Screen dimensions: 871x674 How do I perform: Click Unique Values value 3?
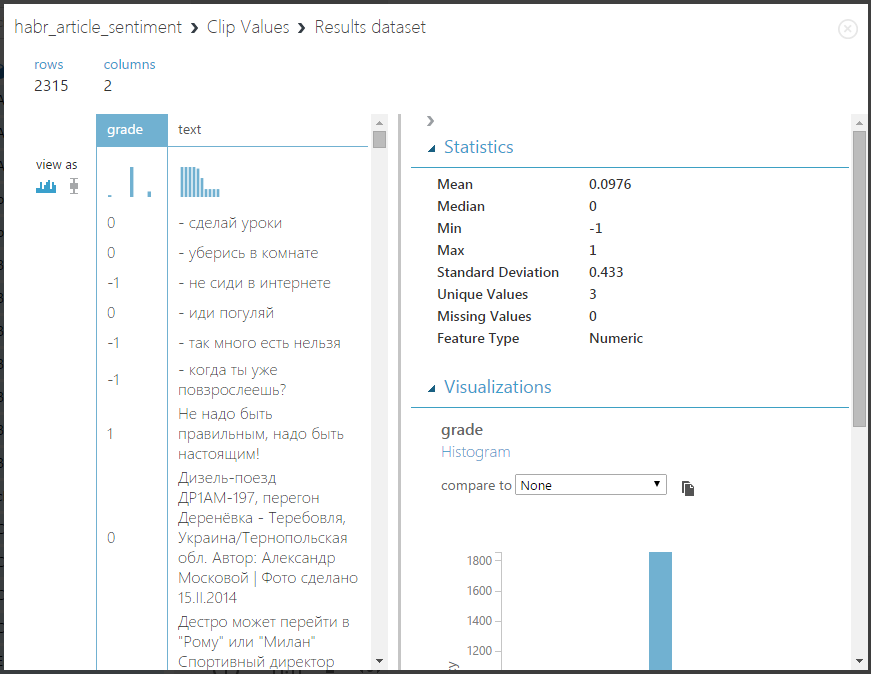[x=593, y=294]
